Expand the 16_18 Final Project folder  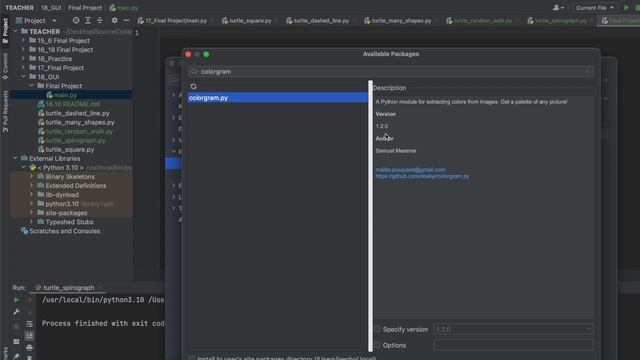click(x=23, y=49)
